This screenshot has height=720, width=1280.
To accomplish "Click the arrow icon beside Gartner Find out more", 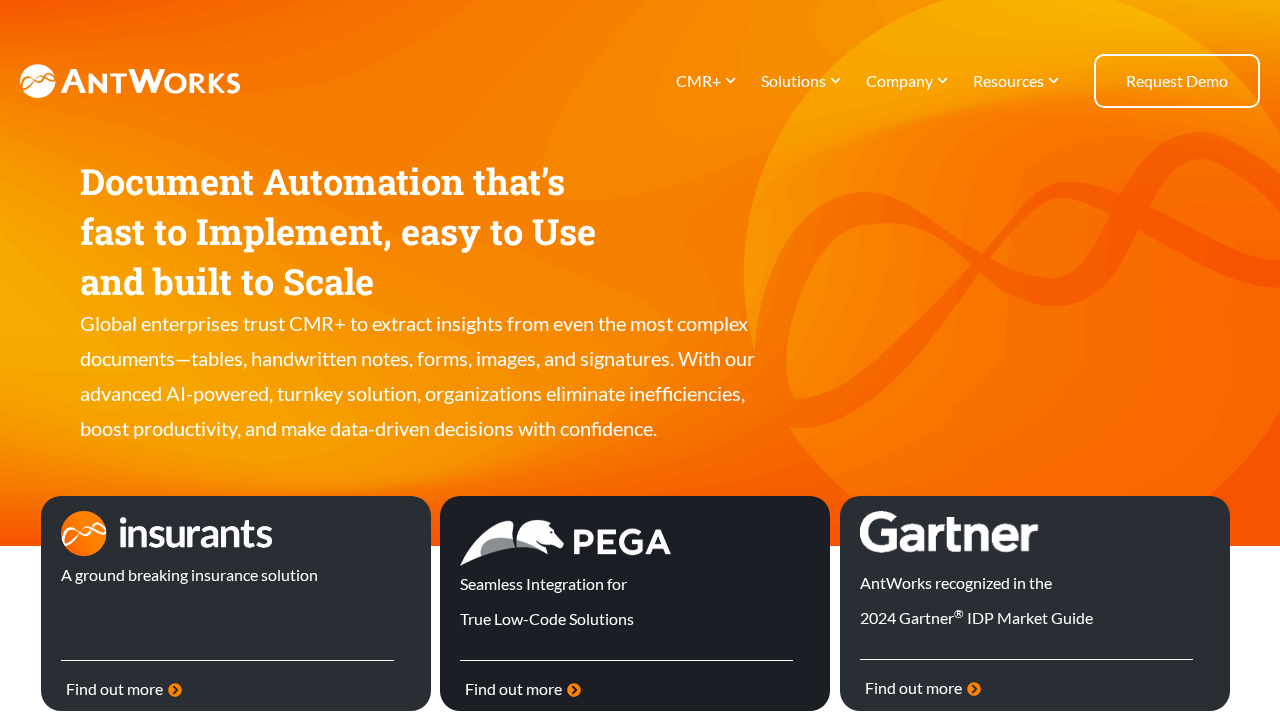I will tap(975, 687).
